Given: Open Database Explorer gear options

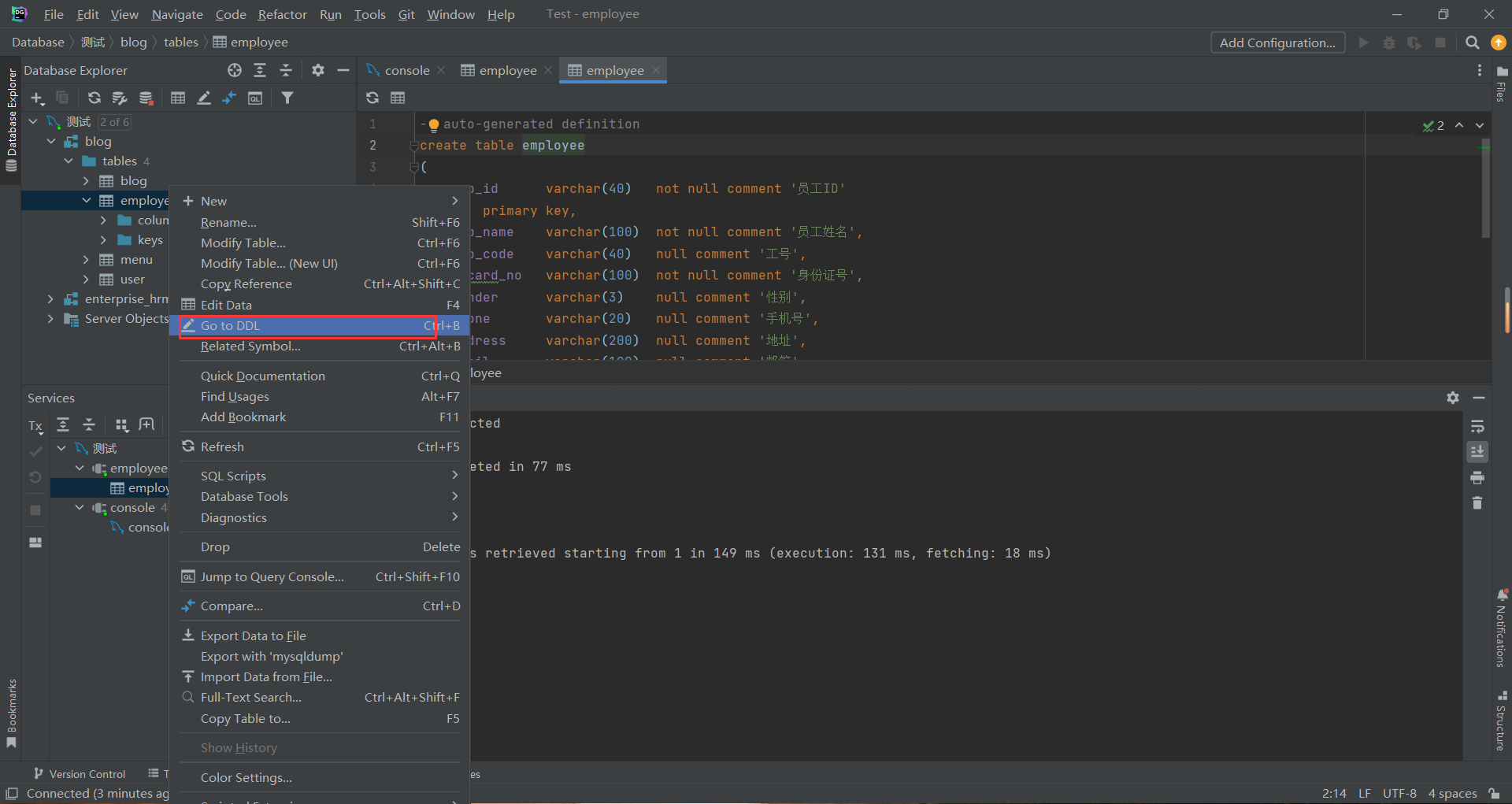Looking at the screenshot, I should coord(318,70).
